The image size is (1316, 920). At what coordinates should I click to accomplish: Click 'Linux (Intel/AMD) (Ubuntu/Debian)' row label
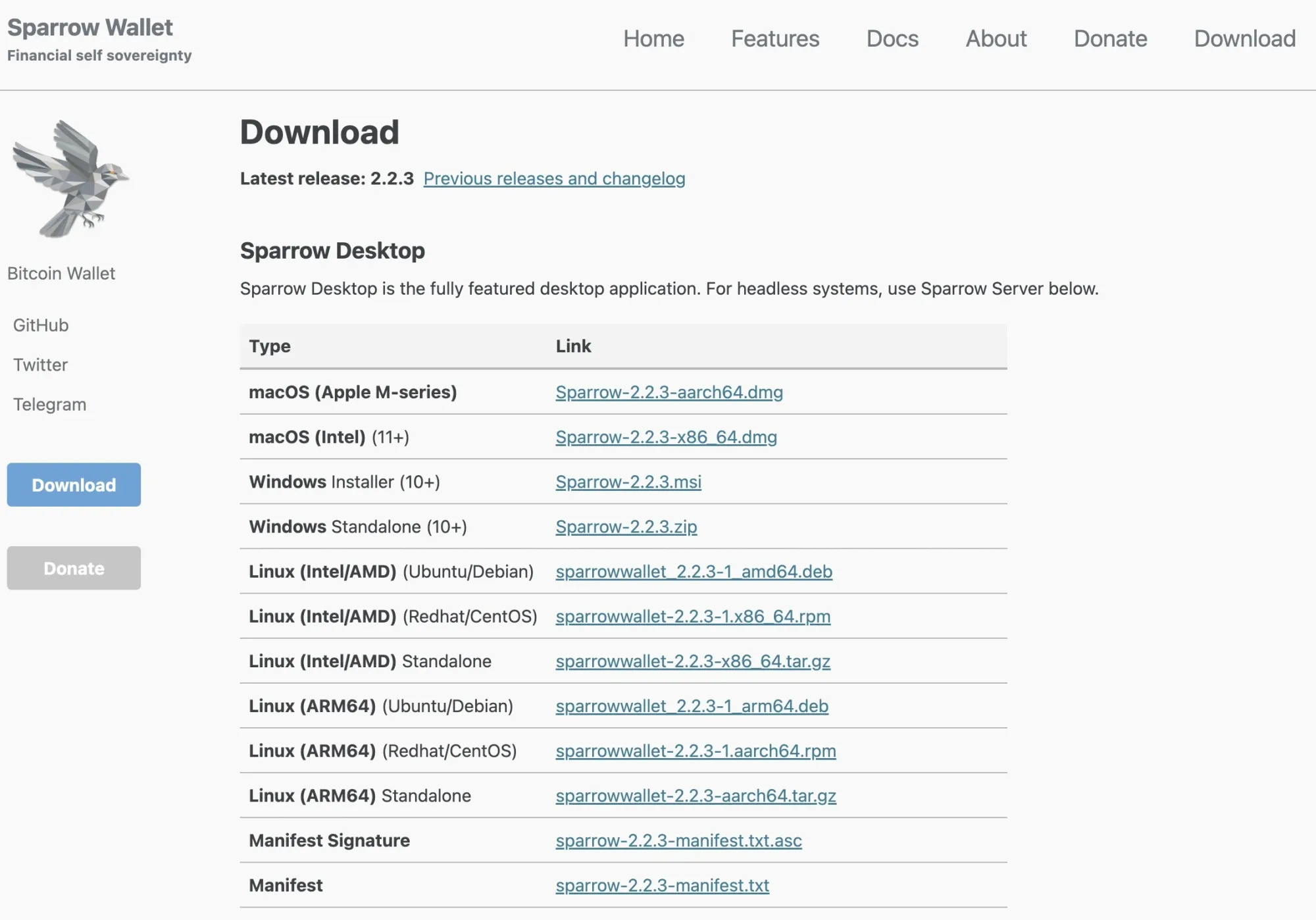tap(391, 571)
